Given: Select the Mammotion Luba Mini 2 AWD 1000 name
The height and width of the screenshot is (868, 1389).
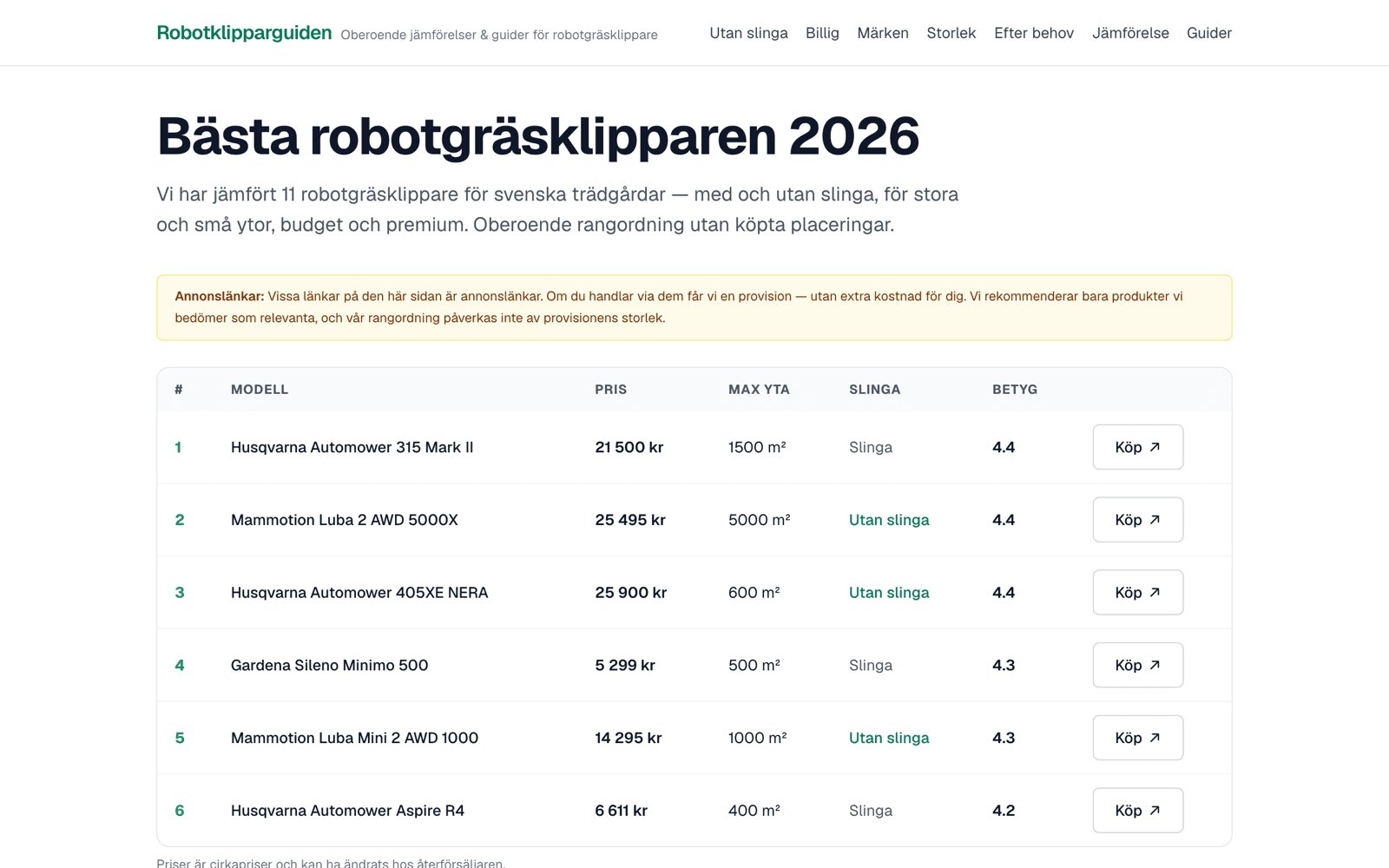Looking at the screenshot, I should coord(354,738).
